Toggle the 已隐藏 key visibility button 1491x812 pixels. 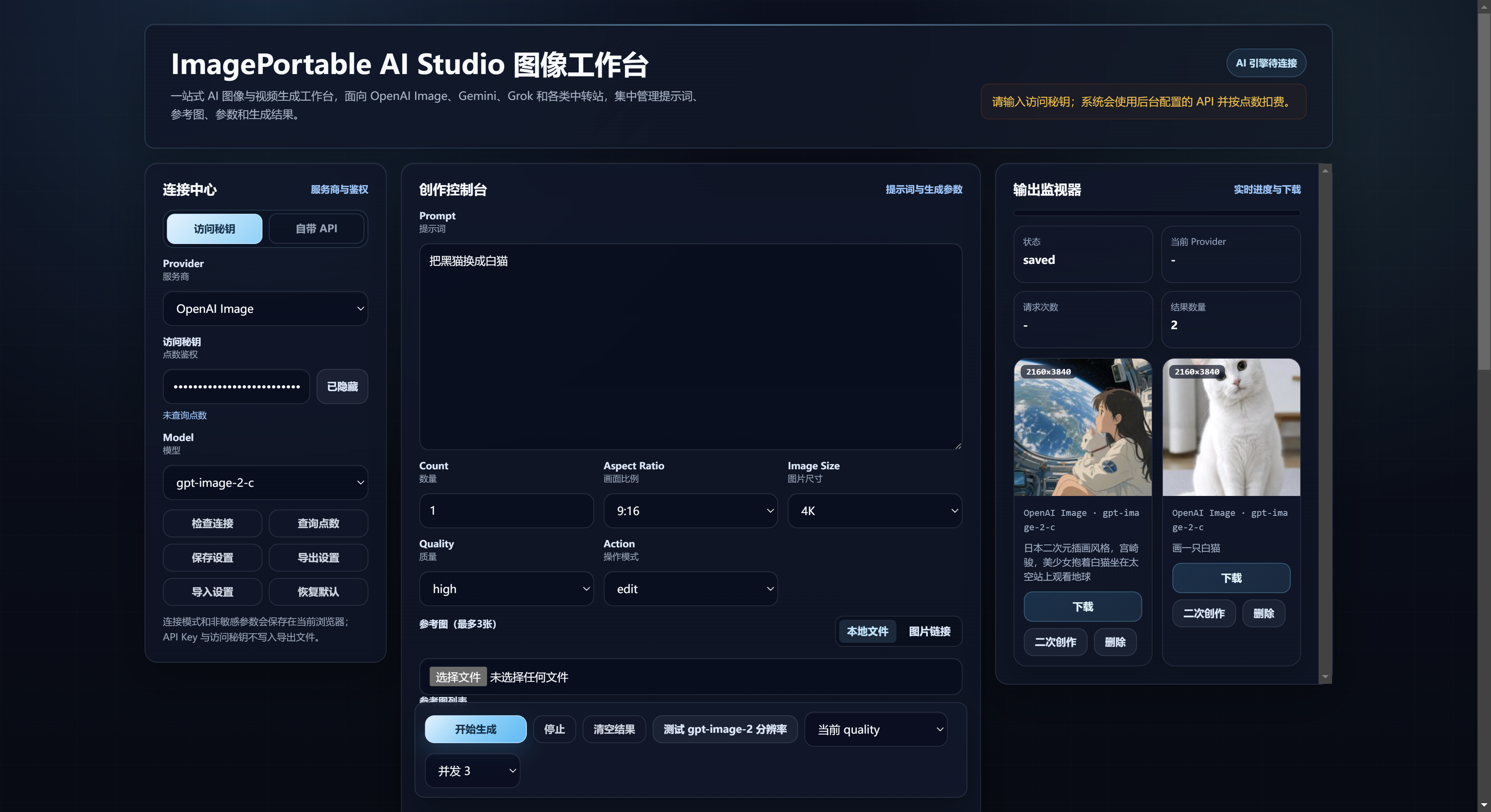coord(342,386)
